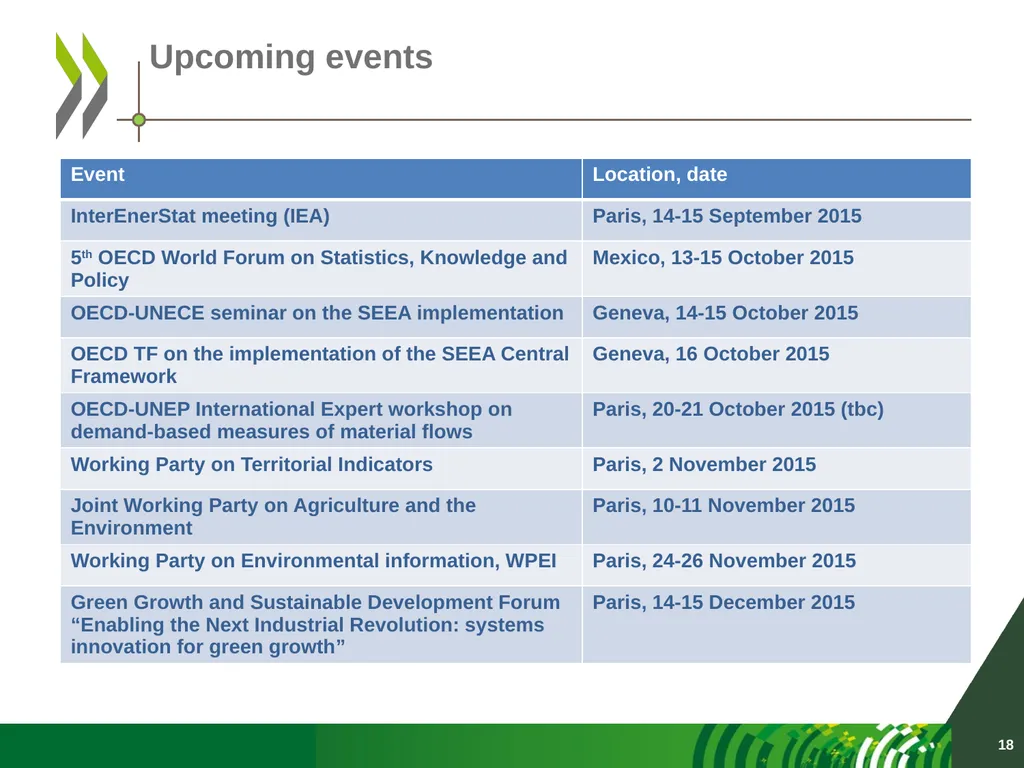
Task: Select 'Geneva, 14-15 October 2015' cell
Action: (x=776, y=317)
